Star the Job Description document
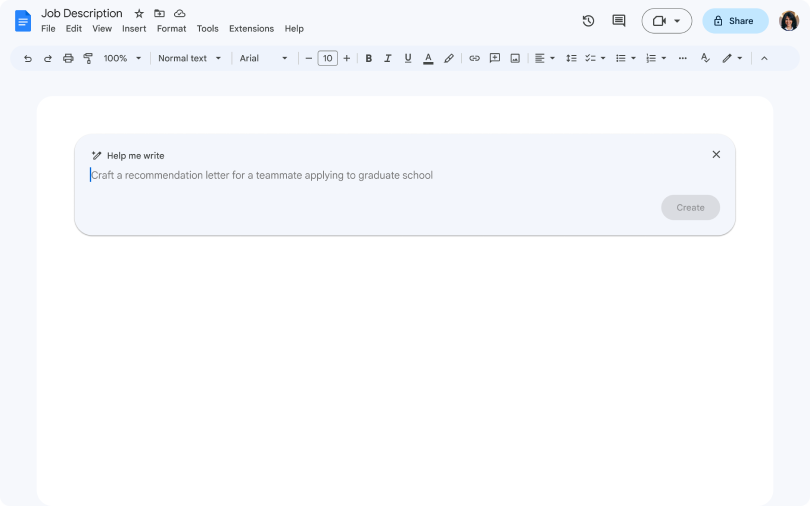Screen dimensions: 810x506 coord(139,14)
